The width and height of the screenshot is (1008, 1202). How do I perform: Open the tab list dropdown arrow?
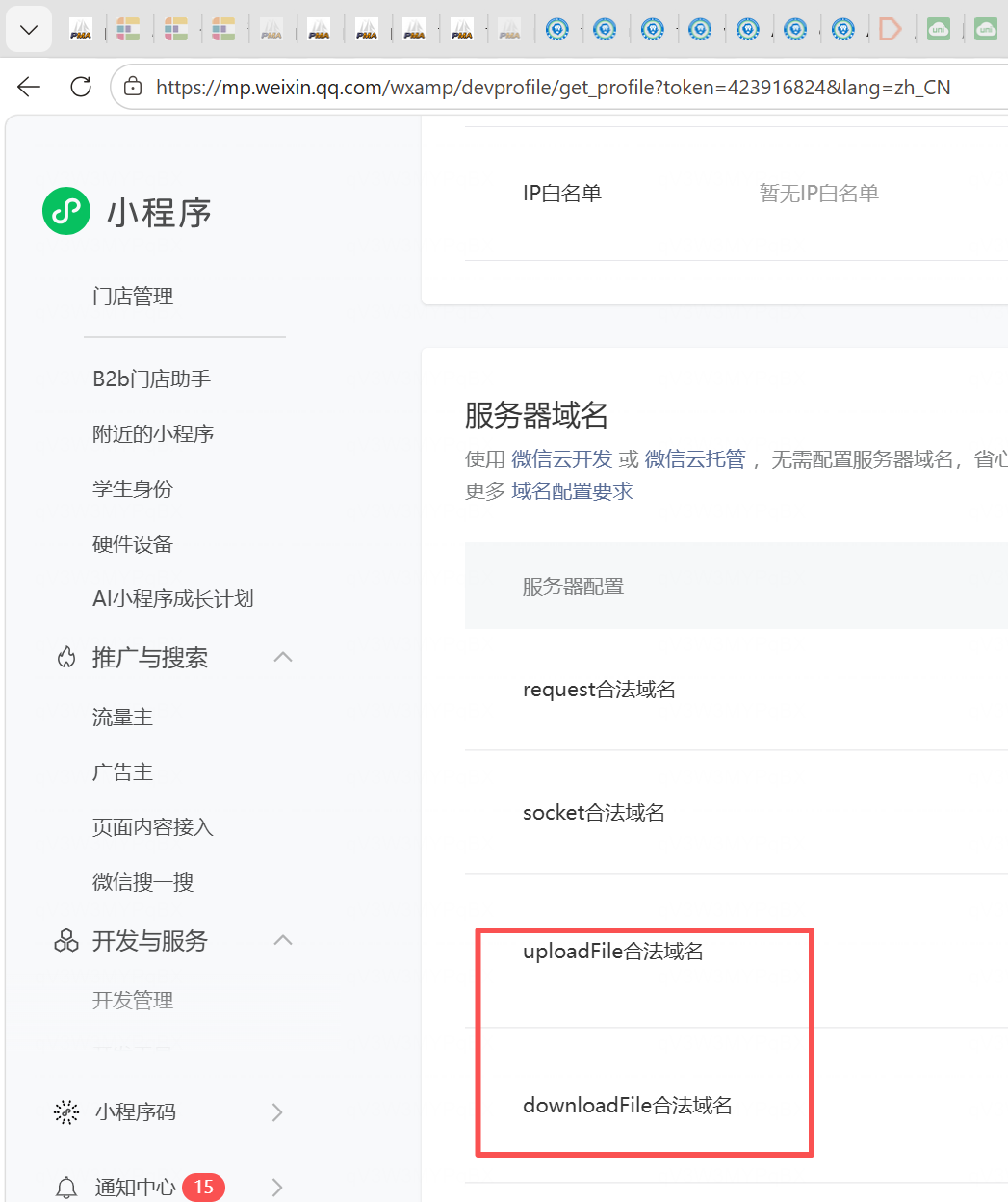29,30
